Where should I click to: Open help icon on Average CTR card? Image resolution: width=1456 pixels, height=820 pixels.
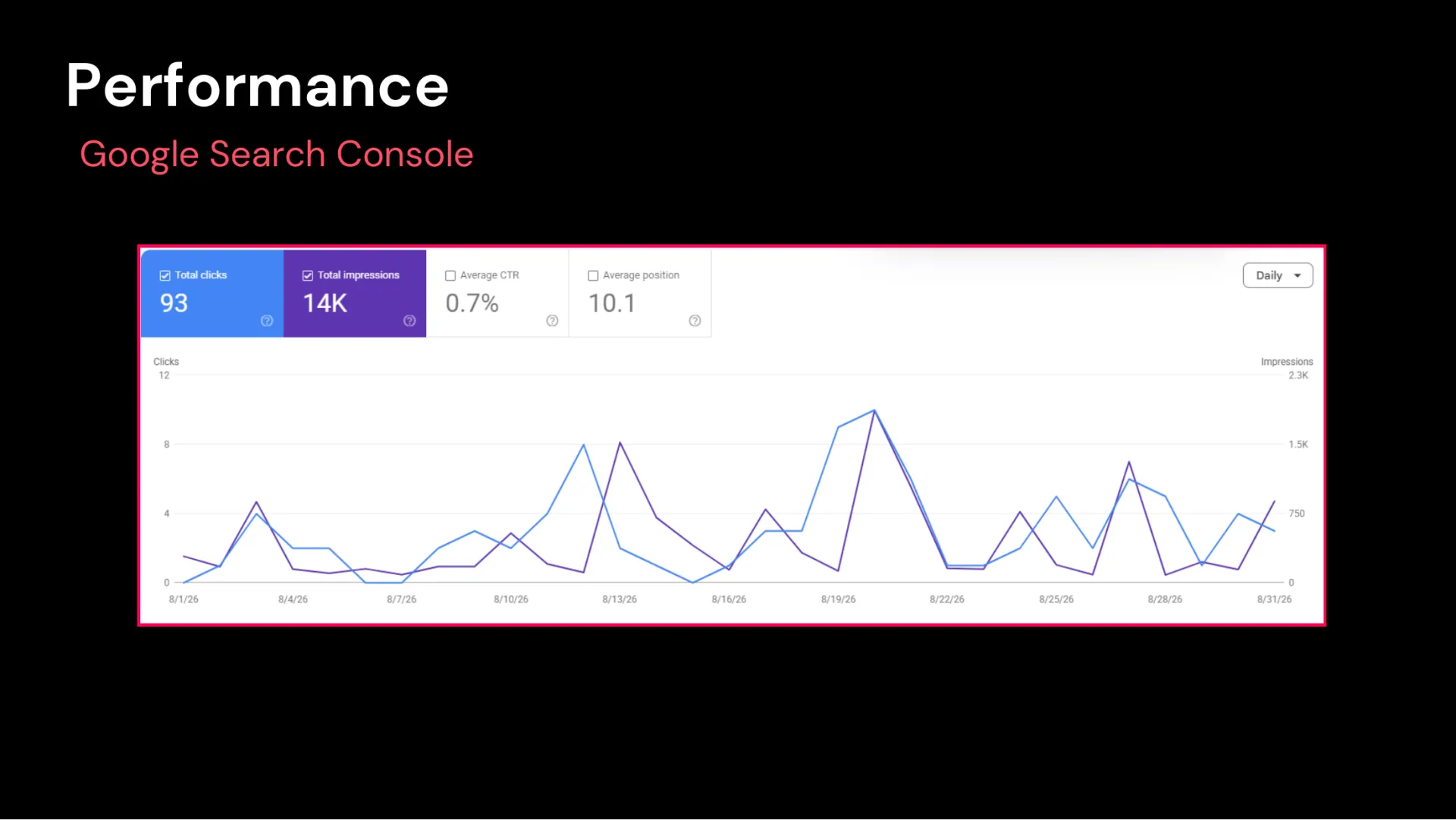coord(552,321)
